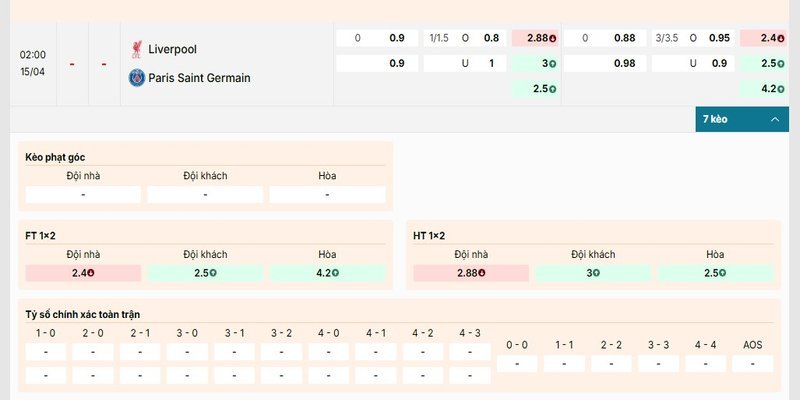
Task: Pick Over 3/3.5 odds 0.95
Action: pos(719,38)
